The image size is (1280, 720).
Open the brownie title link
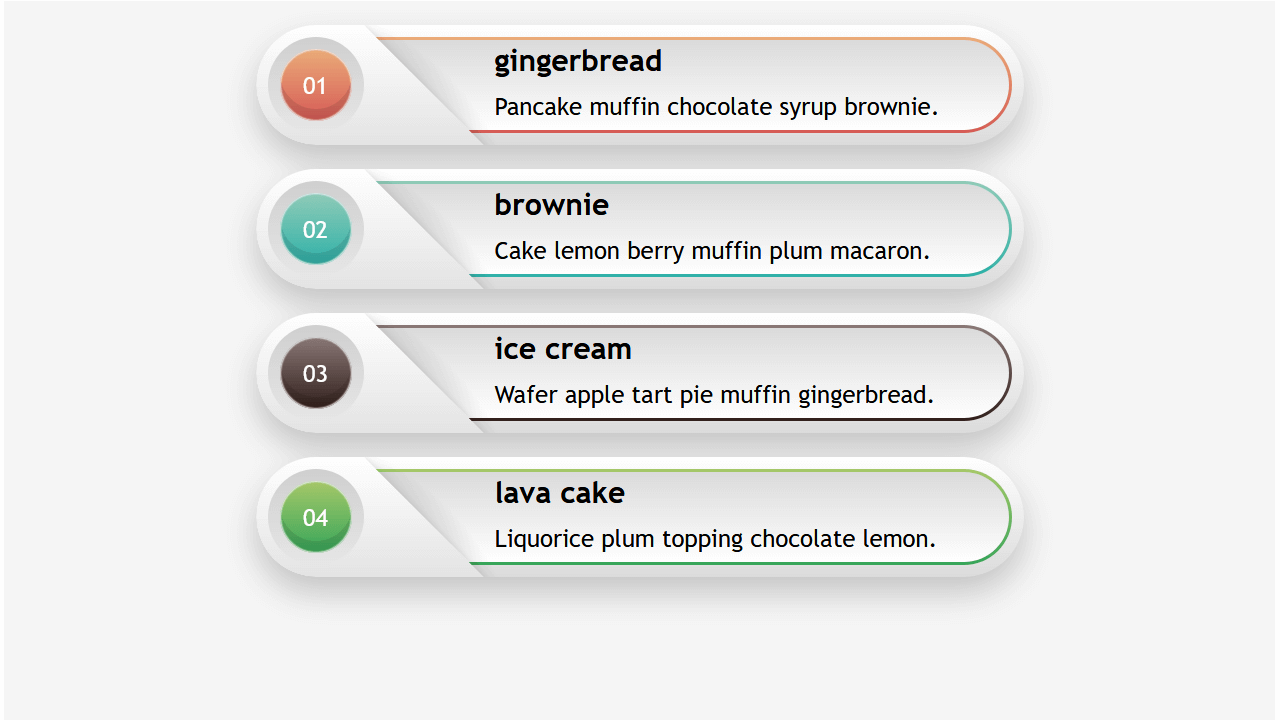click(551, 204)
